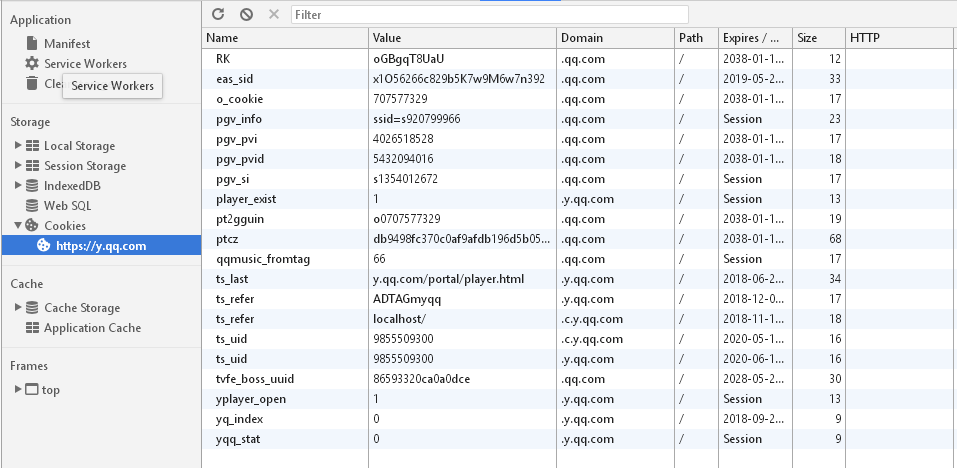The width and height of the screenshot is (957, 468).
Task: Click value 86593320ca0a0dce
Action: pos(422,379)
